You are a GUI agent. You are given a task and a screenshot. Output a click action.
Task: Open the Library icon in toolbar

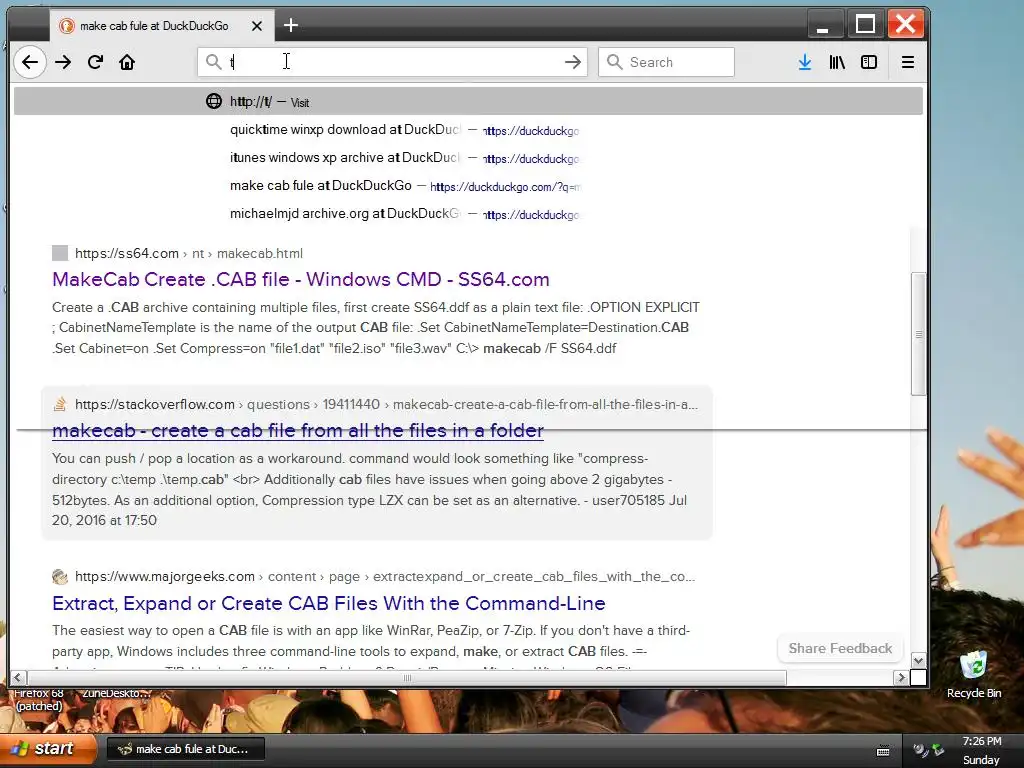[x=837, y=62]
